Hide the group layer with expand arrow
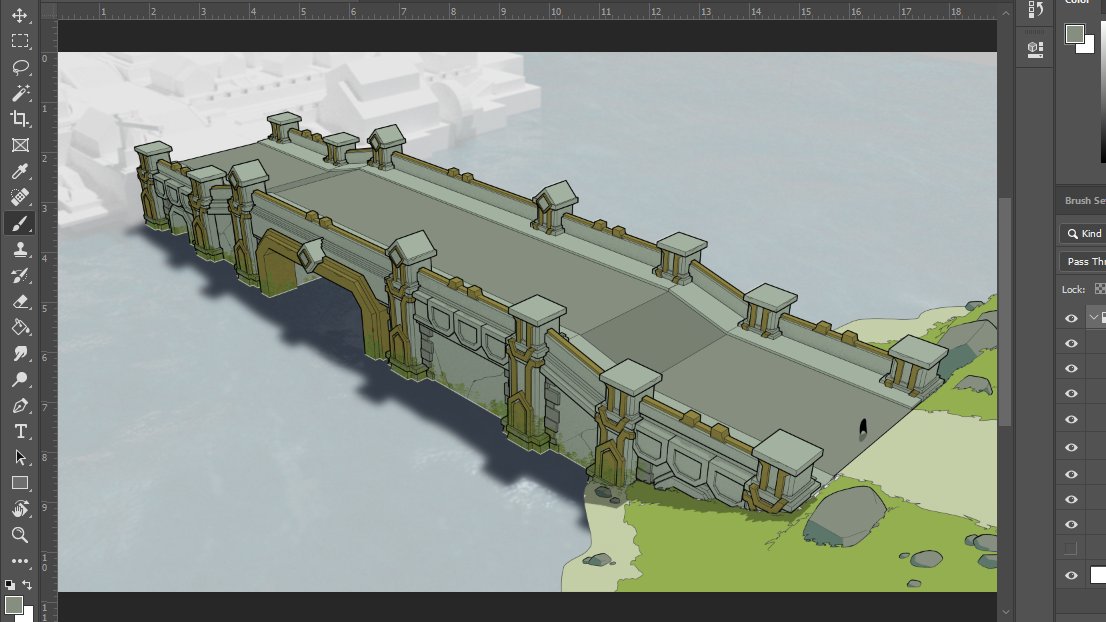This screenshot has height=622, width=1106. [x=1071, y=318]
